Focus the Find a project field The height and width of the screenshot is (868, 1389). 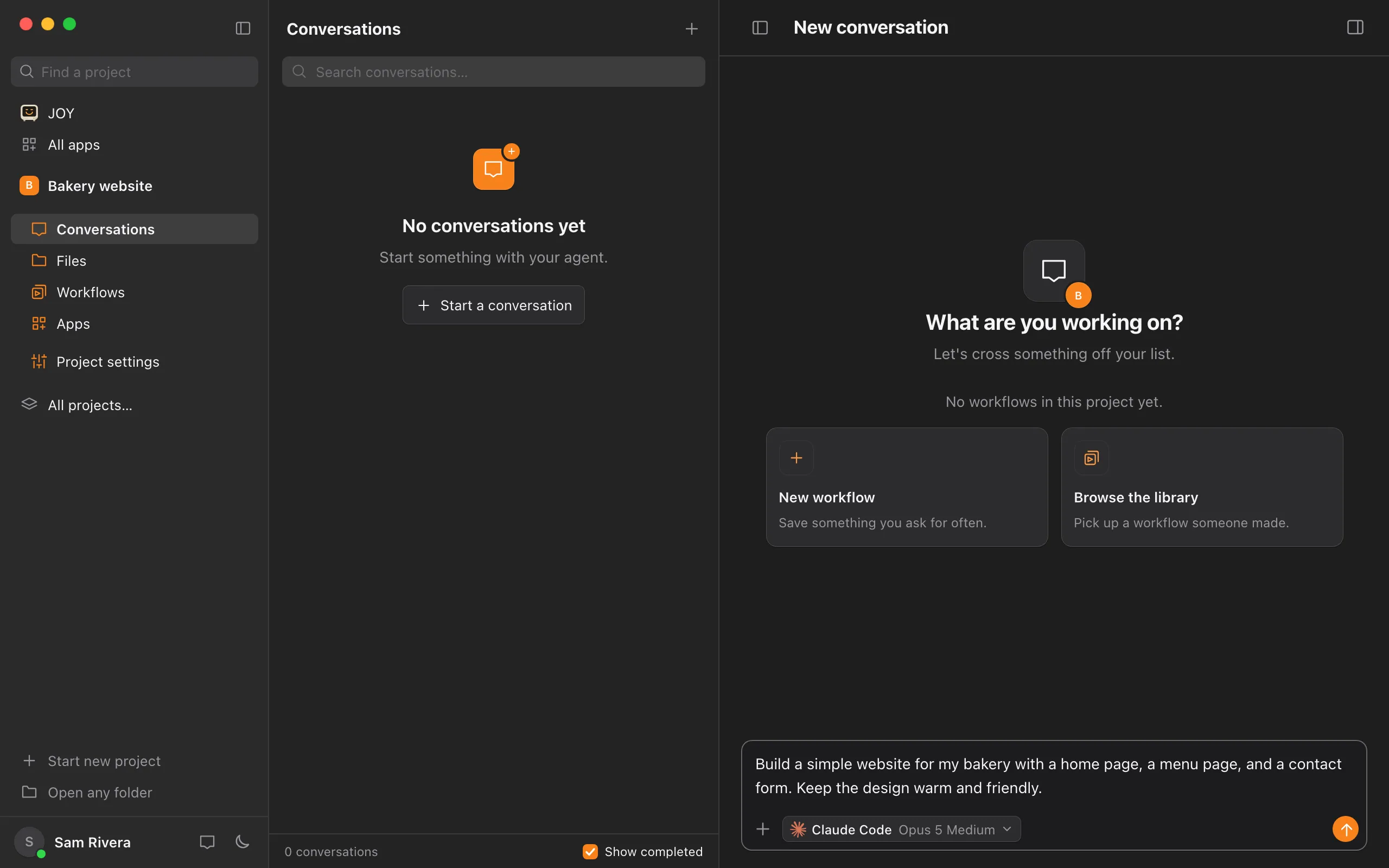coord(135,72)
